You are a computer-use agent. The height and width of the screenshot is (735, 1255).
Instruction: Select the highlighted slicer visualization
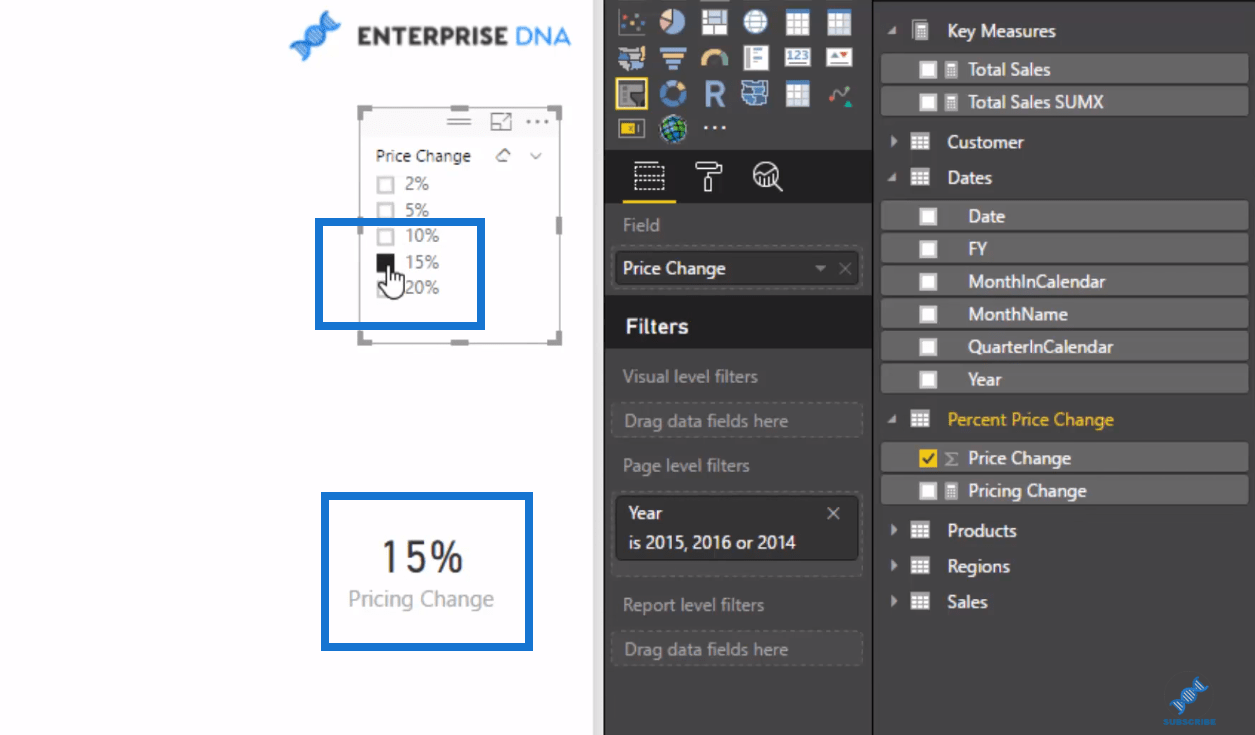point(632,94)
